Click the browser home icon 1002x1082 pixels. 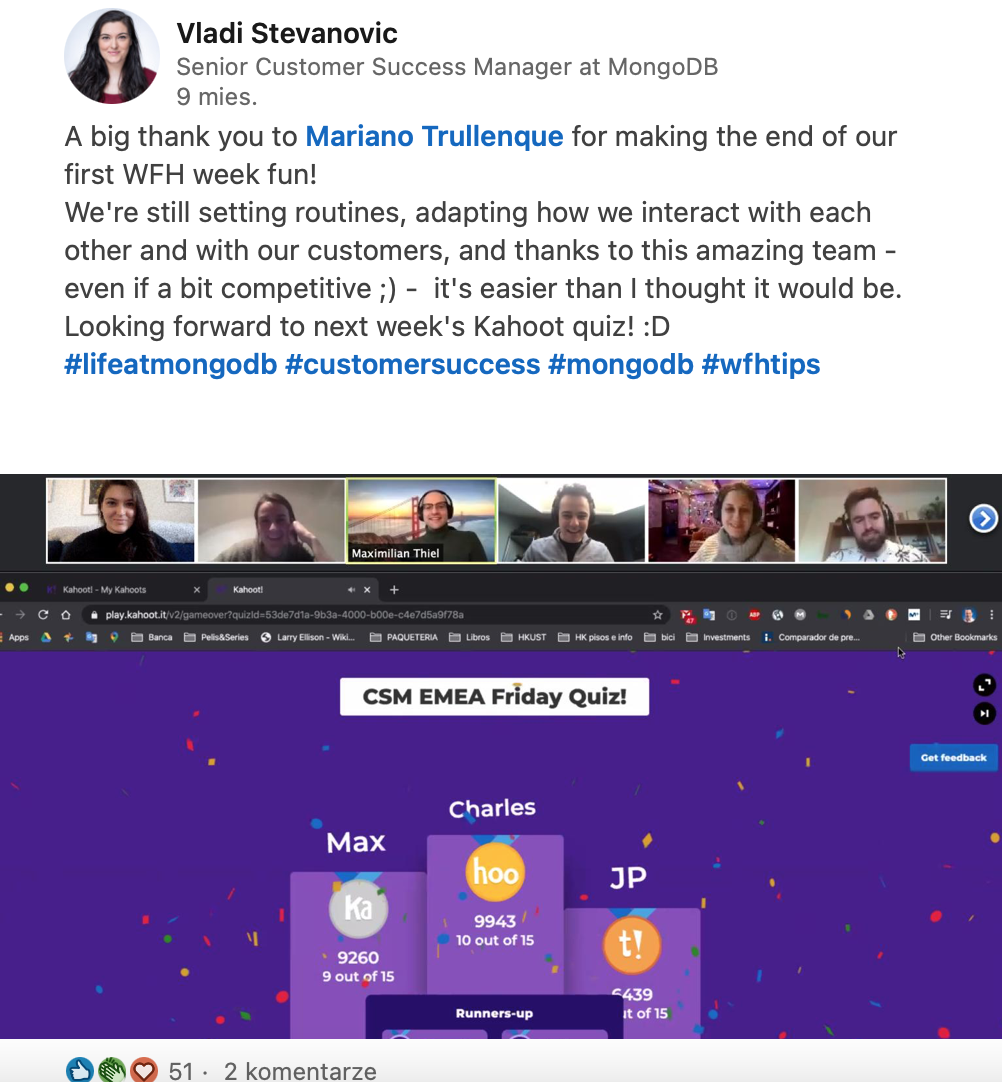pyautogui.click(x=66, y=614)
